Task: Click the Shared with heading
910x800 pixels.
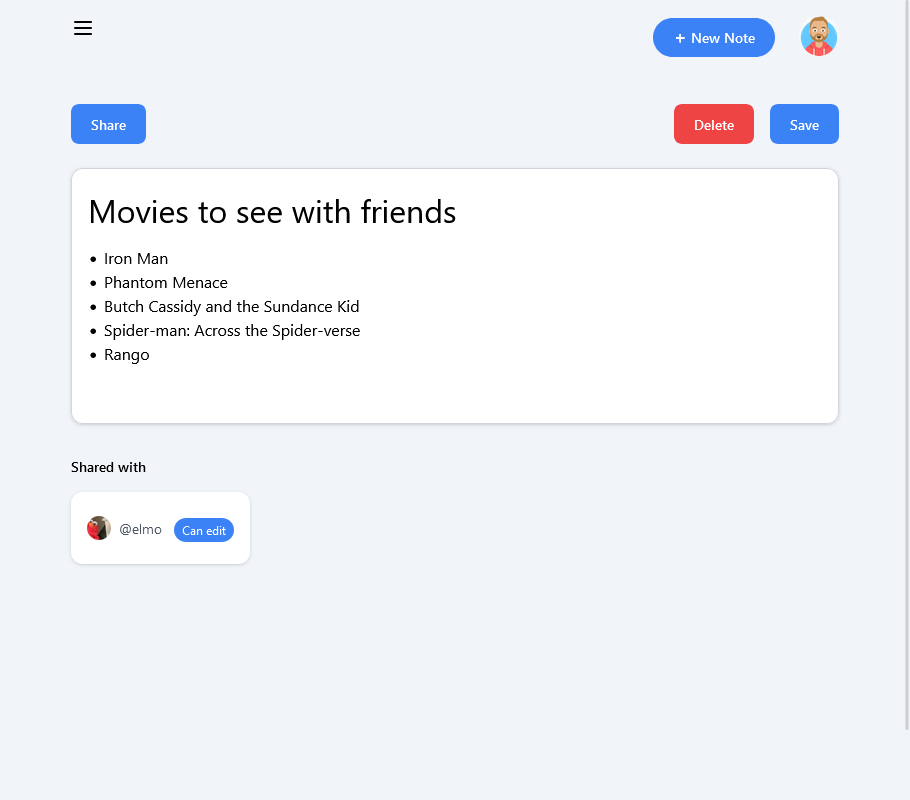Action: 108,467
